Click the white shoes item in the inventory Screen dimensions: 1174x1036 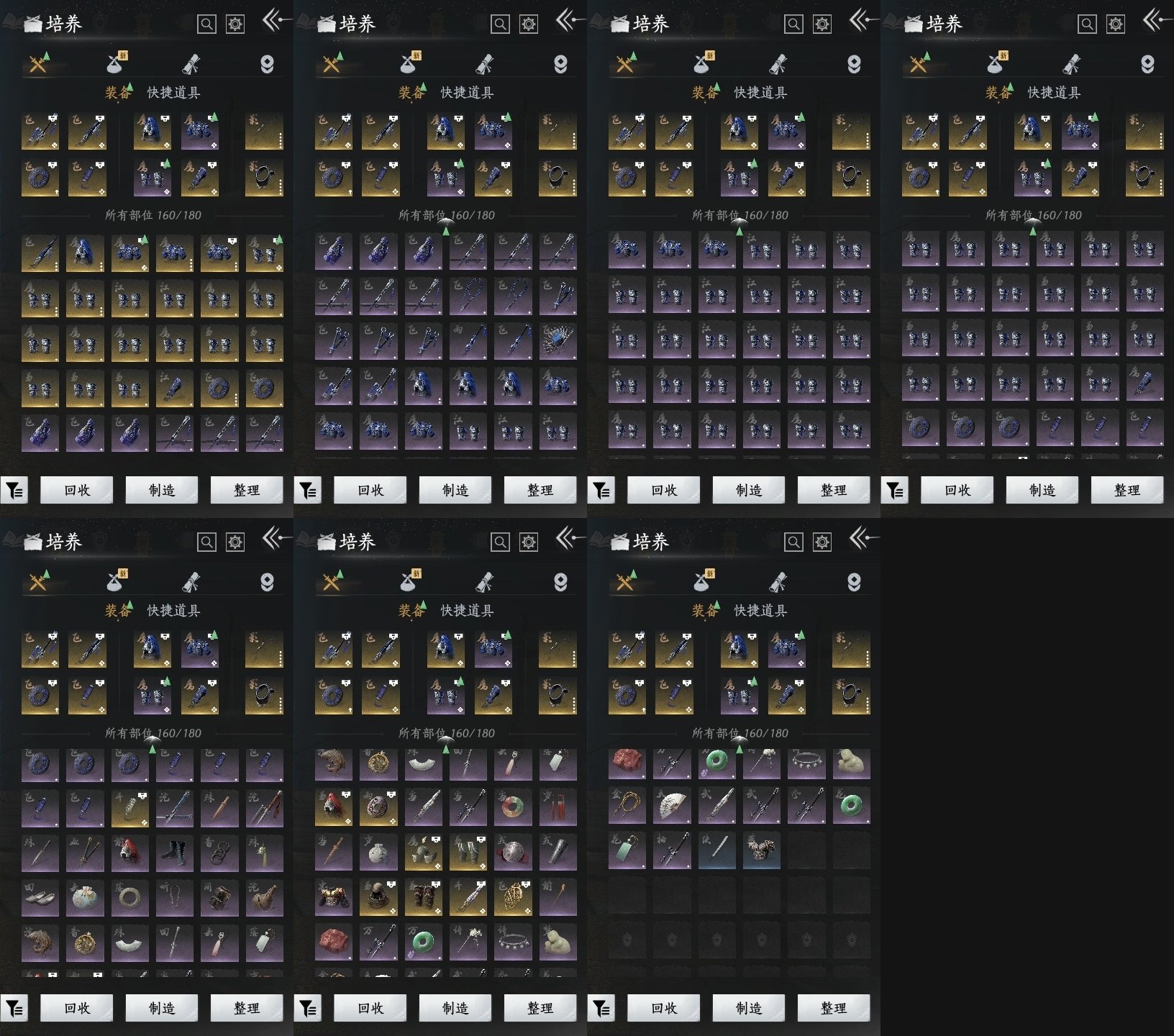coord(40,897)
